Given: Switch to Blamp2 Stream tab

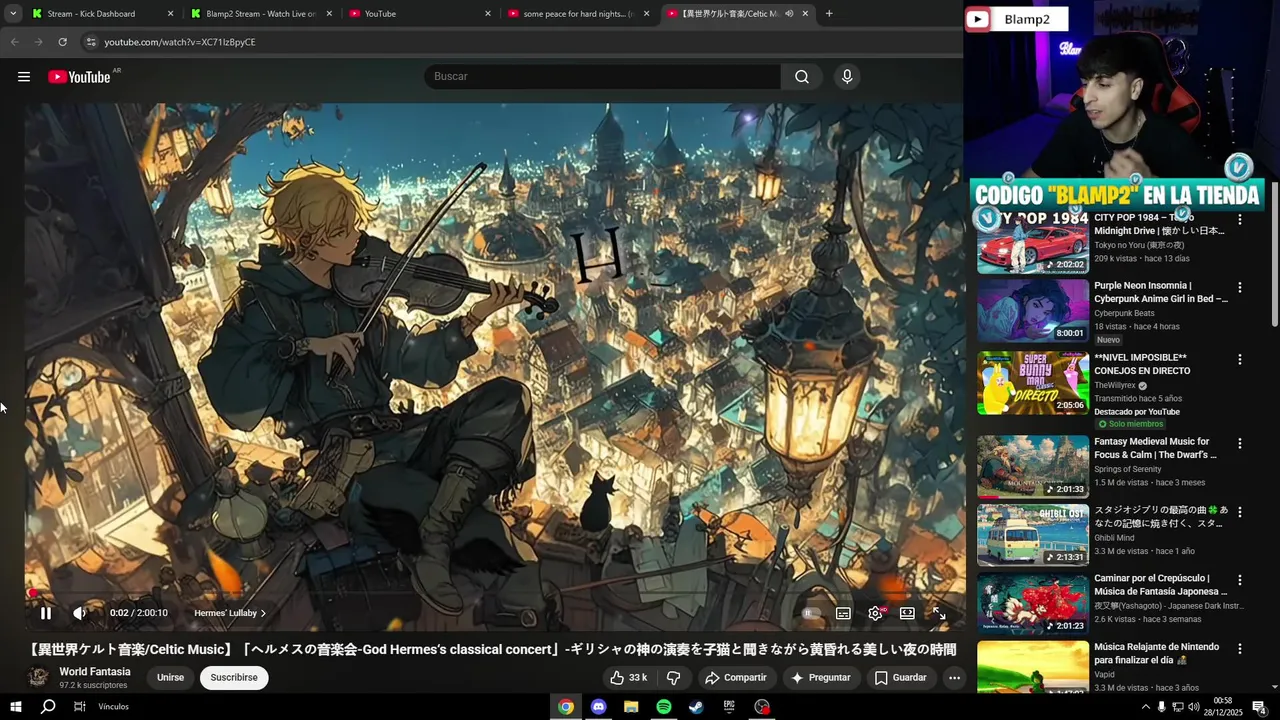Looking at the screenshot, I should pos(260,14).
